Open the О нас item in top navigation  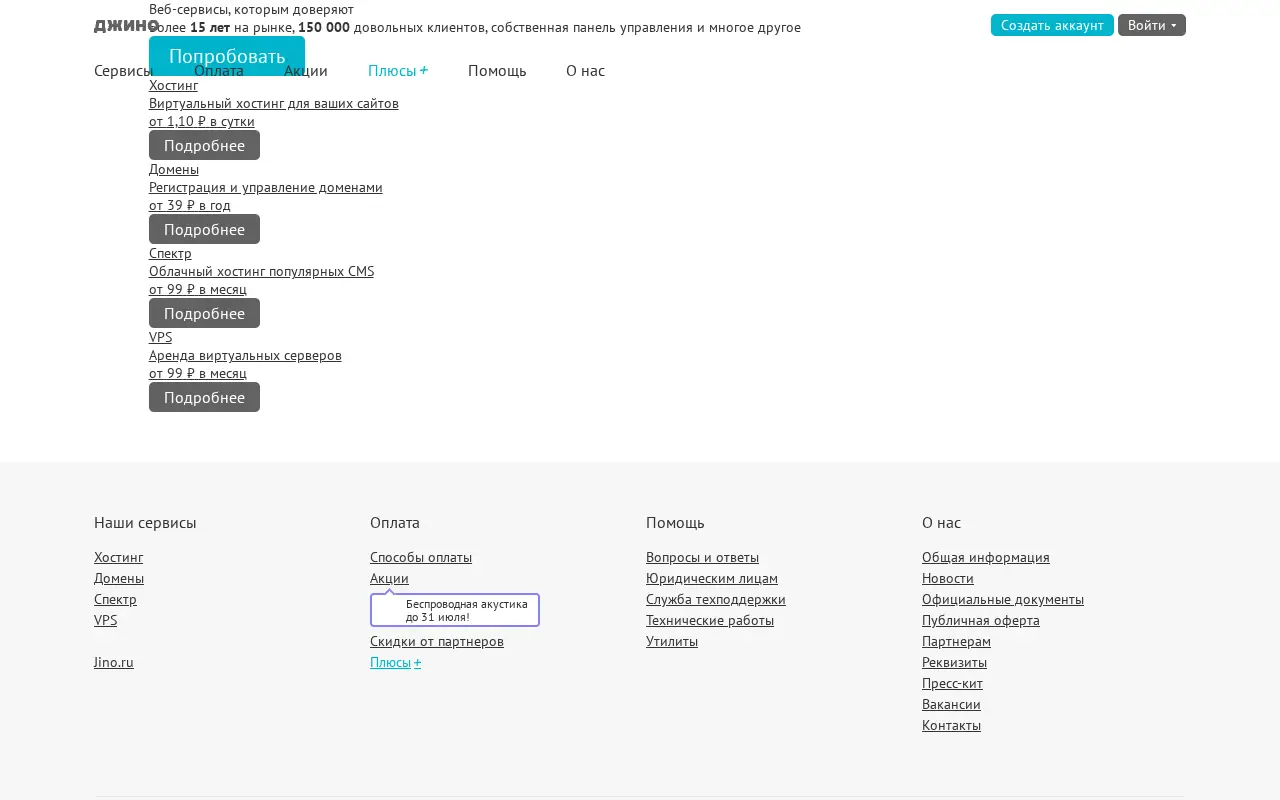pos(585,71)
